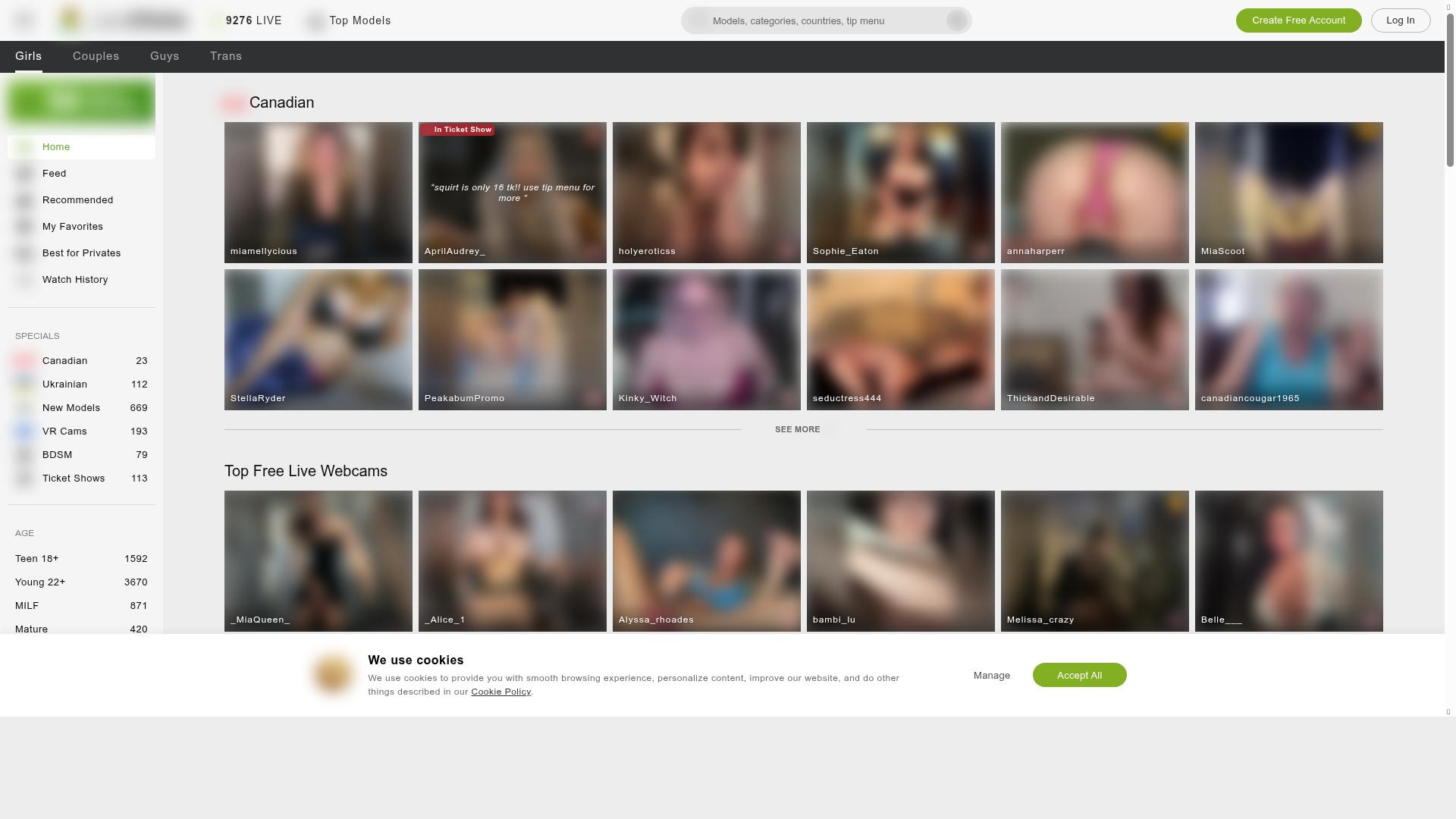This screenshot has width=1456, height=819.
Task: Switch to the Trans tab
Action: point(226,56)
